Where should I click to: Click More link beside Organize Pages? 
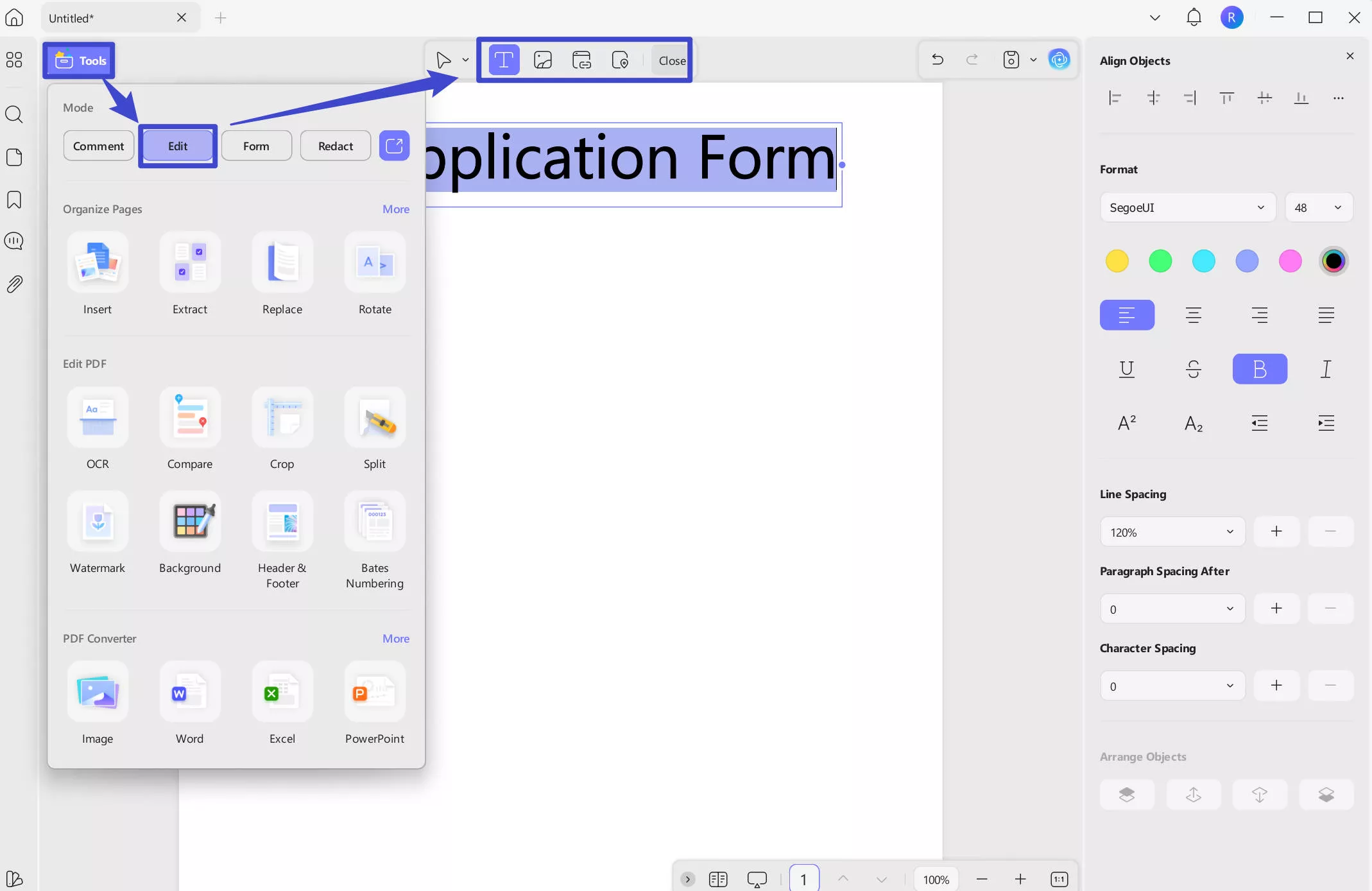[395, 209]
